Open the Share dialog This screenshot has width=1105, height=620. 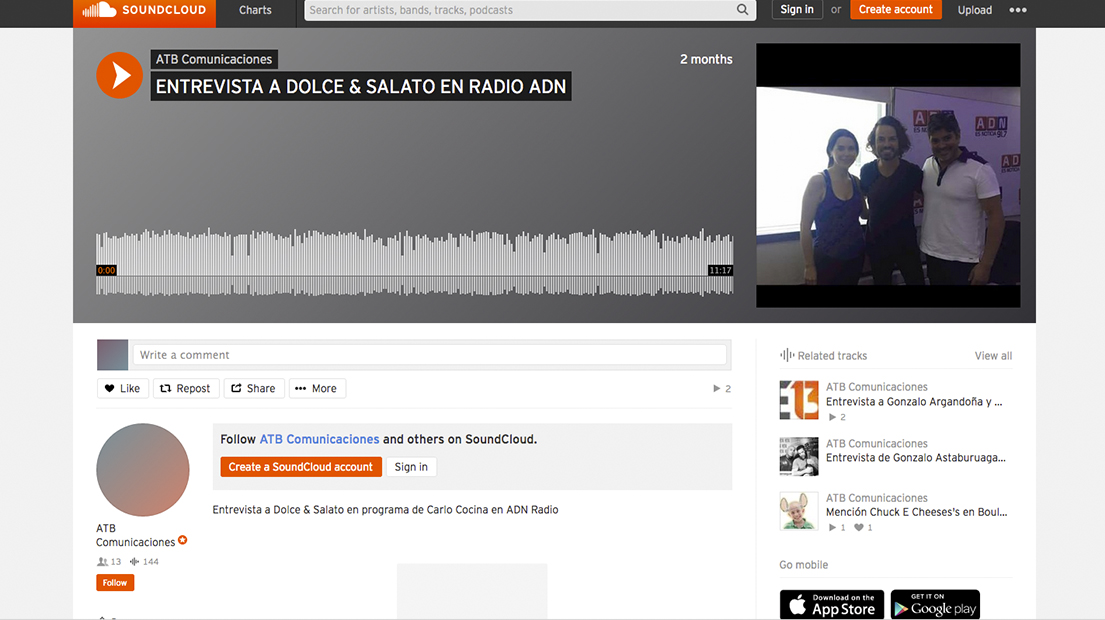253,388
